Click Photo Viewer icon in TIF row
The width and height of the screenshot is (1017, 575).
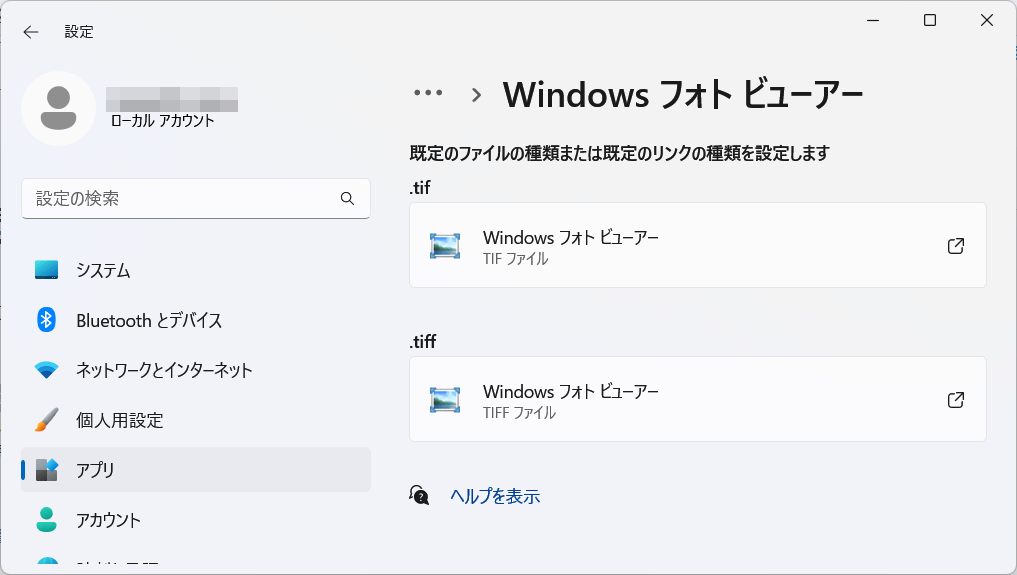click(x=445, y=246)
